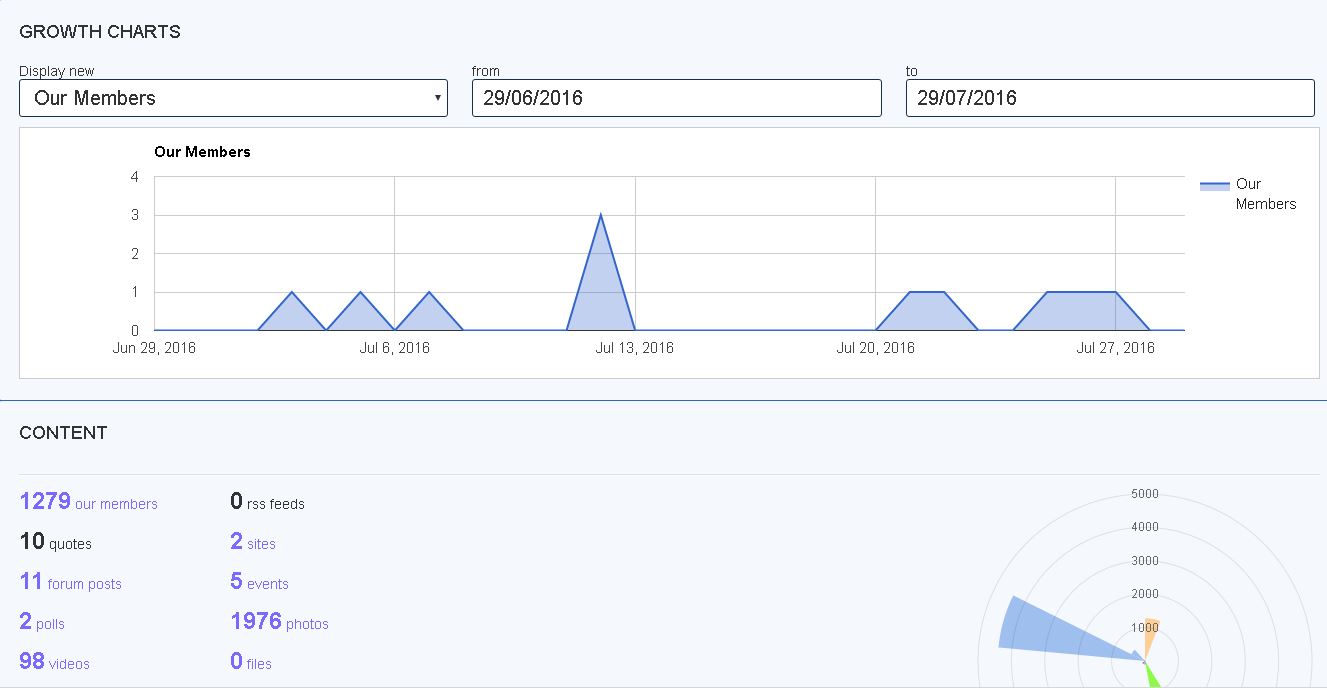Open the '11 forum posts' link
Image resolution: width=1327 pixels, height=688 pixels.
click(x=71, y=582)
